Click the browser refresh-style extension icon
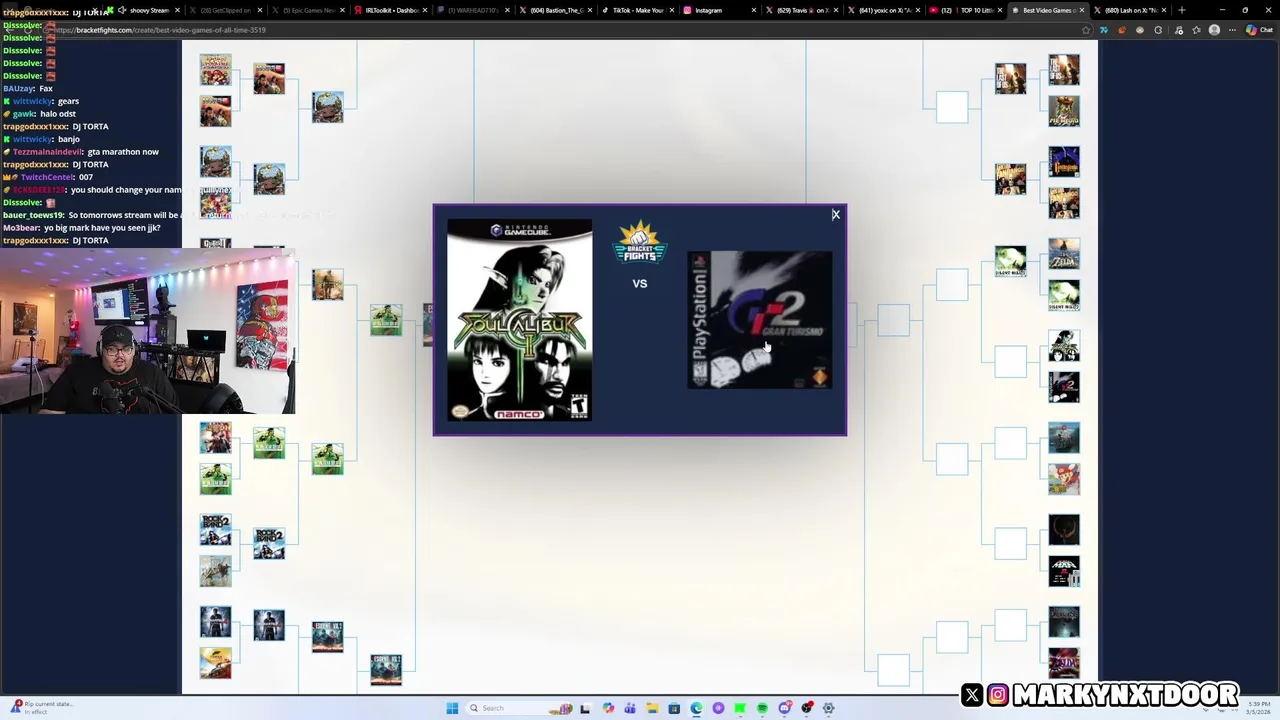This screenshot has height=720, width=1280. click(1158, 30)
